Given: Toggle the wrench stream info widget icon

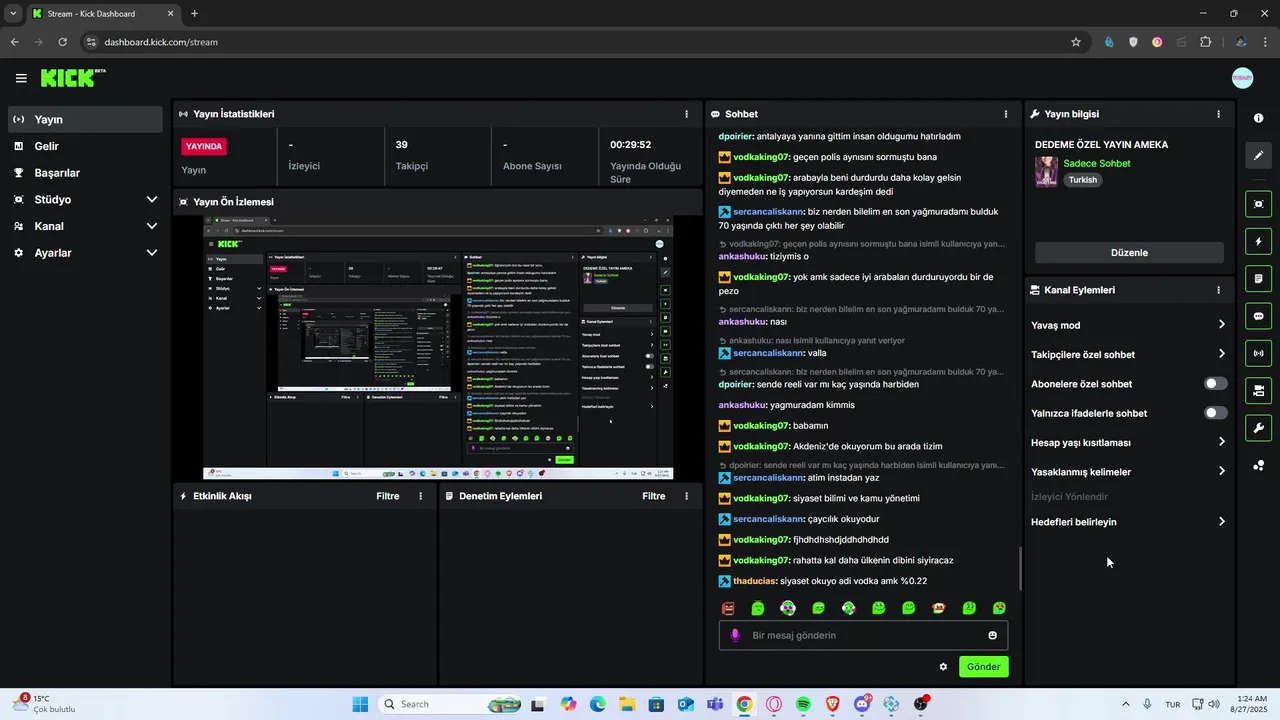Looking at the screenshot, I should 1258,428.
